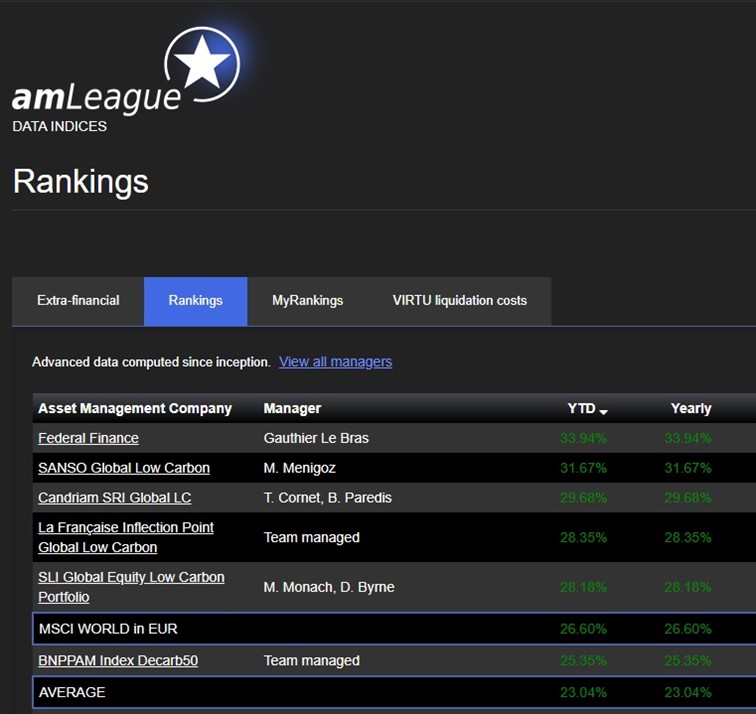Switch to MyRankings tab
This screenshot has width=756, height=714.
(308, 301)
